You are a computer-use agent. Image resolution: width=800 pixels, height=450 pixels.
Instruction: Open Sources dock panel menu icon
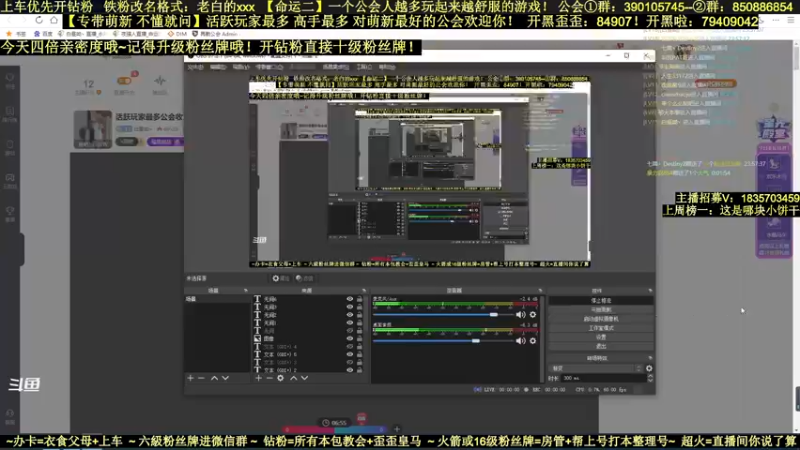point(364,290)
